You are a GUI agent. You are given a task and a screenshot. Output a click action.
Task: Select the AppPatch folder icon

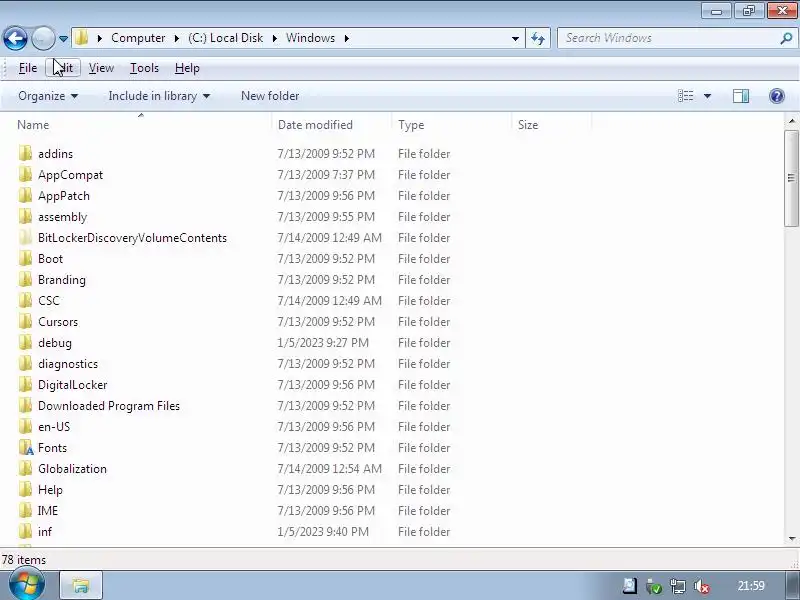25,195
